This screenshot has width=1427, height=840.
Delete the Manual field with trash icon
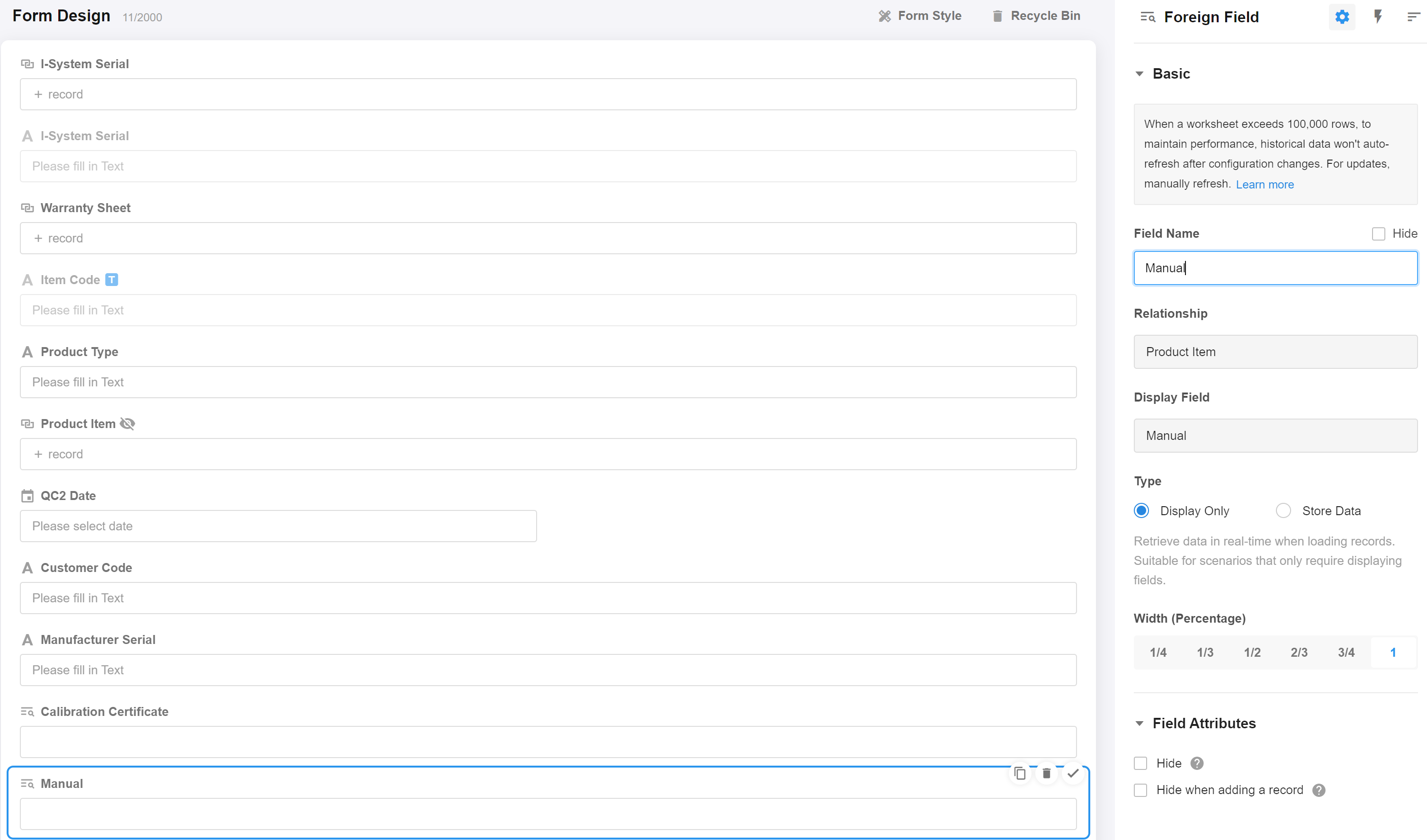pos(1047,773)
